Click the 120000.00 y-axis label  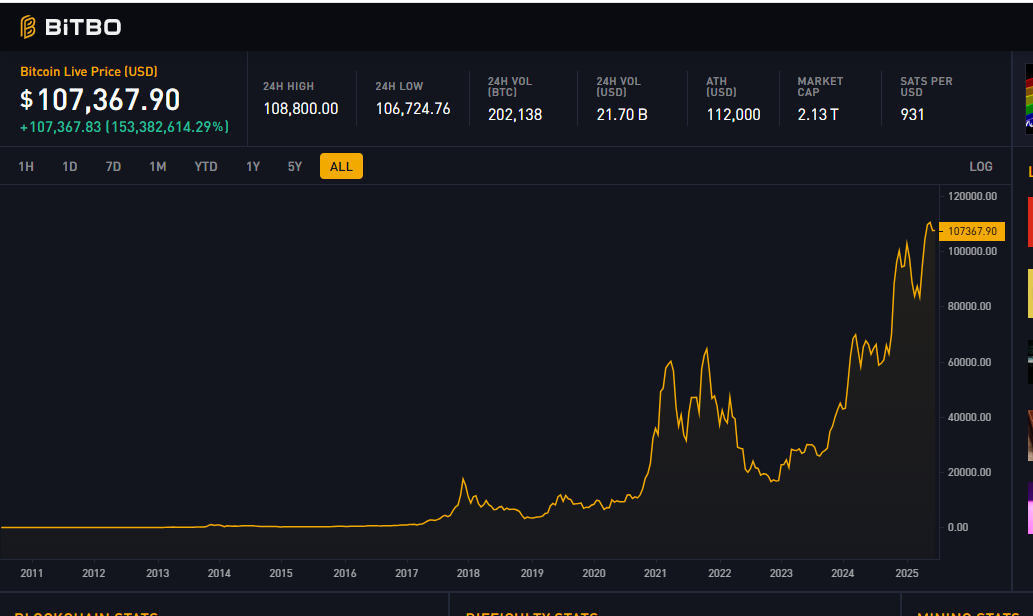[x=972, y=196]
